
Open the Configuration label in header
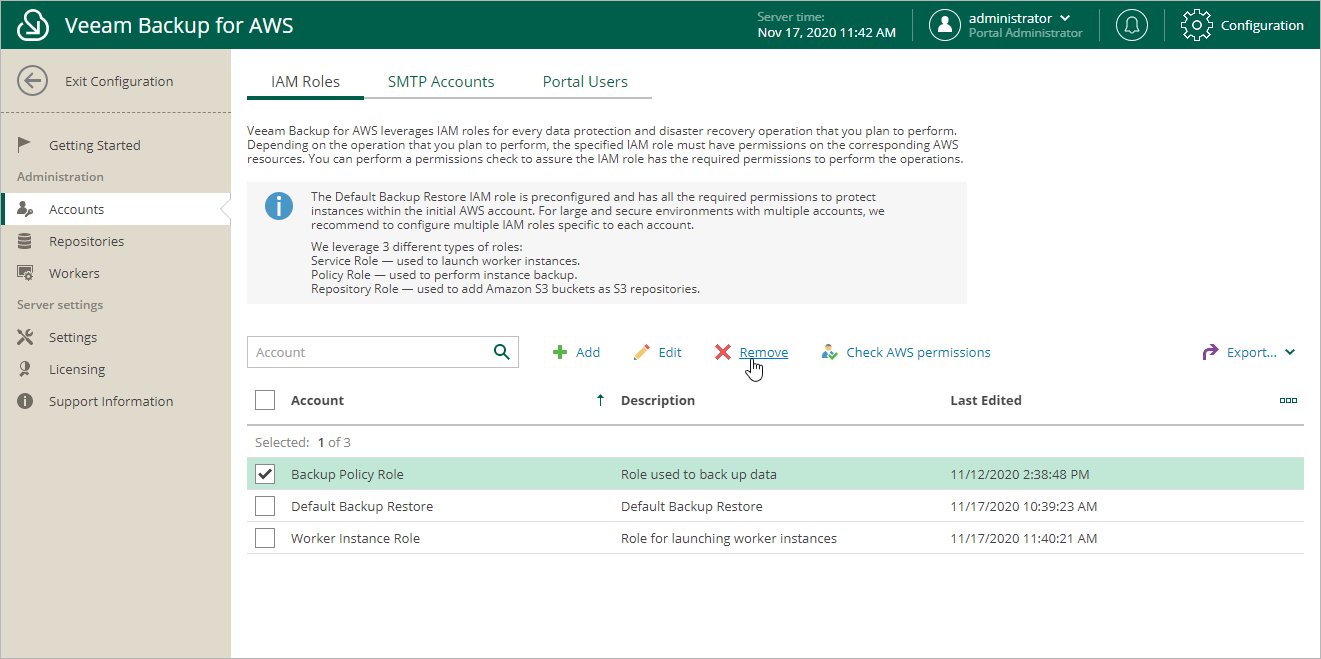point(1262,25)
